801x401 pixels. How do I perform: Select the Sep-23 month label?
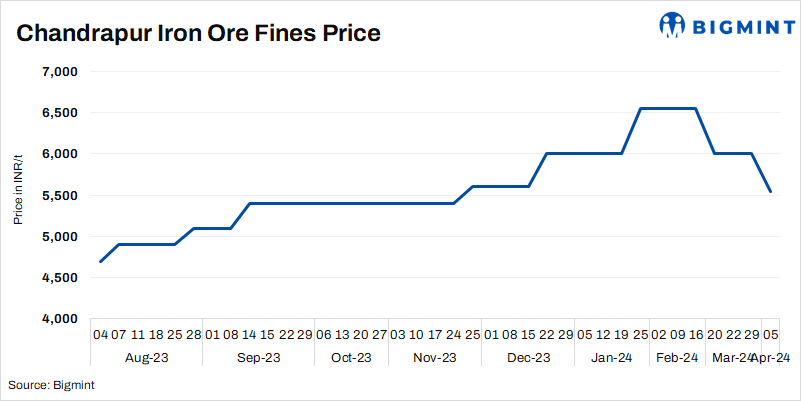[x=256, y=357]
